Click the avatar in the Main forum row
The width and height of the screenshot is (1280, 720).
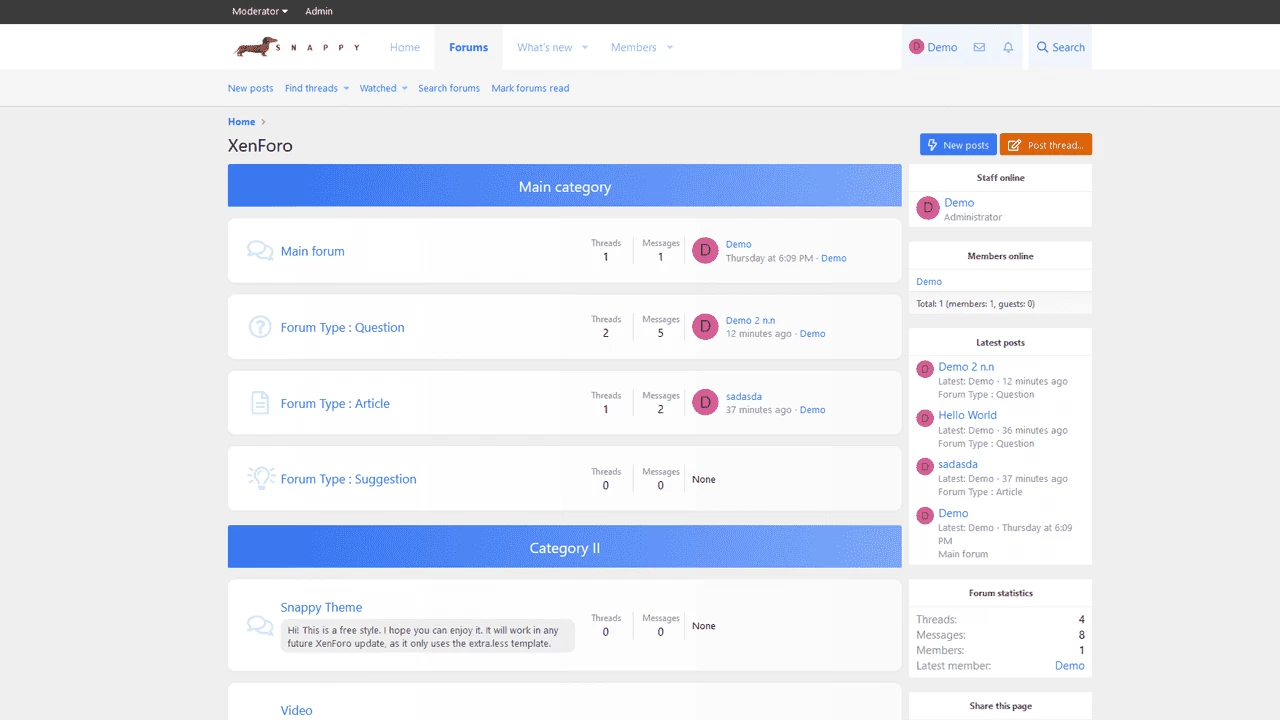(705, 250)
